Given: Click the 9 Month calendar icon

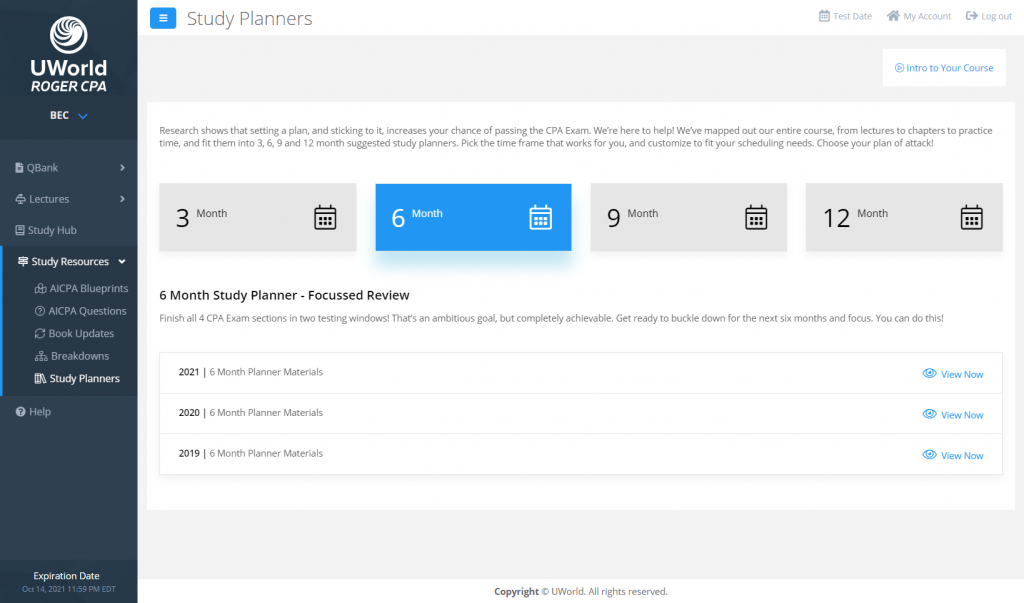Looking at the screenshot, I should (756, 217).
